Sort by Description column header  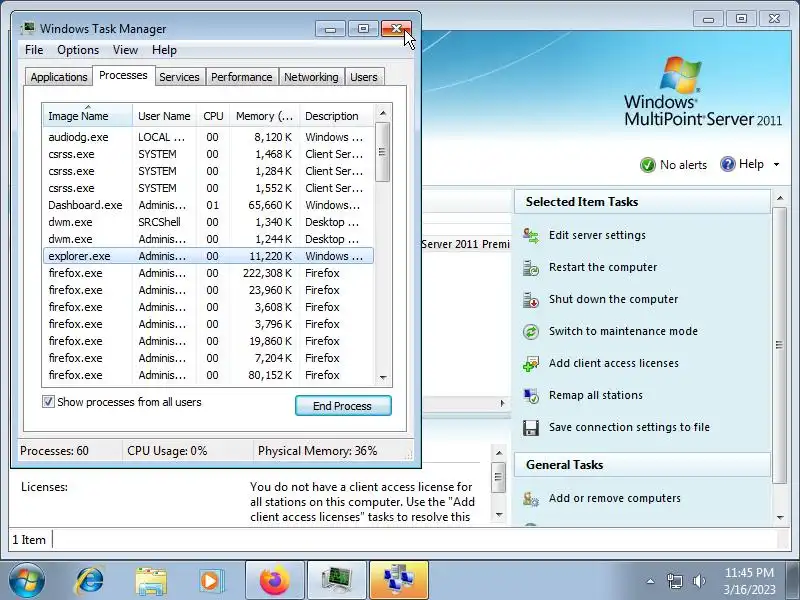pos(337,116)
